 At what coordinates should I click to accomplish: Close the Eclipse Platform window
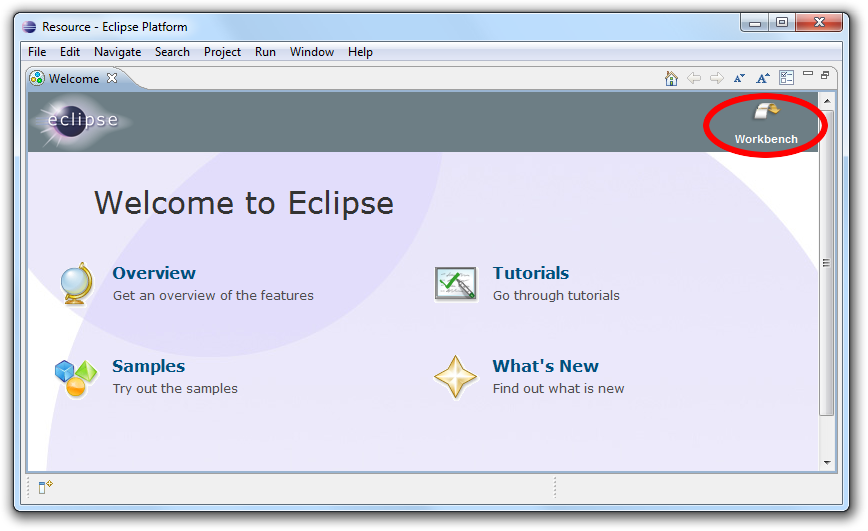[x=819, y=23]
